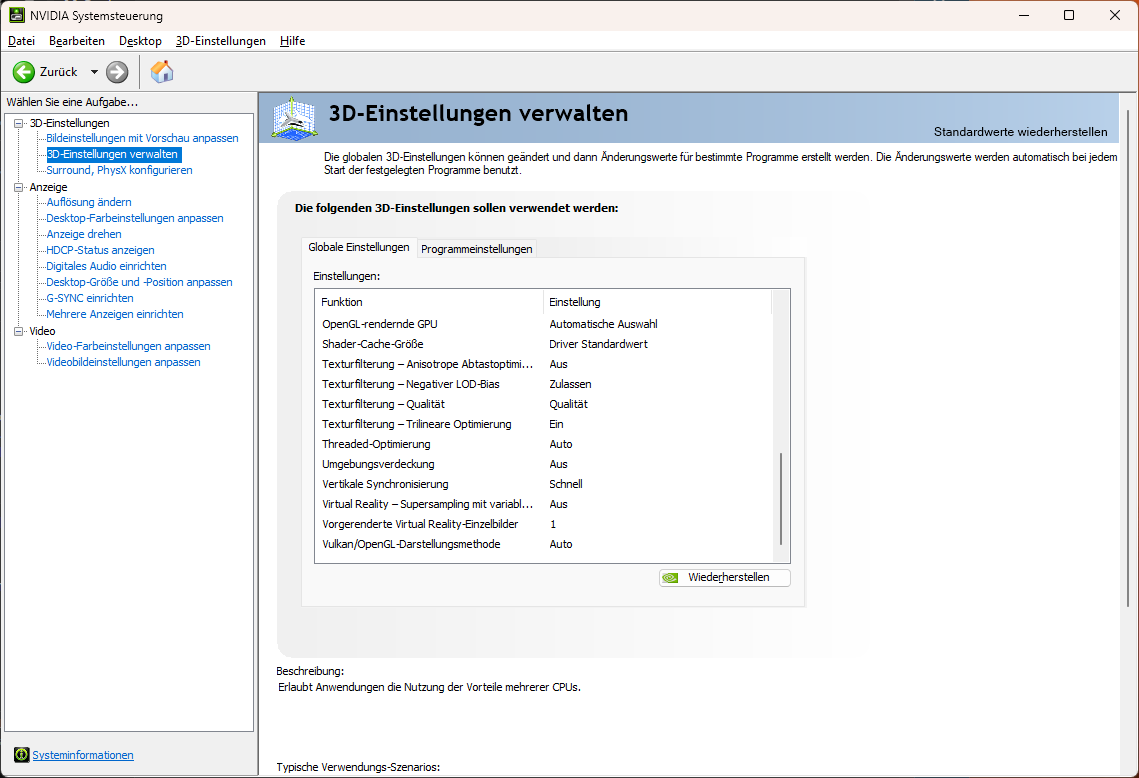
Task: Open Desktop-Größe und -Position anpassen
Action: [x=139, y=282]
